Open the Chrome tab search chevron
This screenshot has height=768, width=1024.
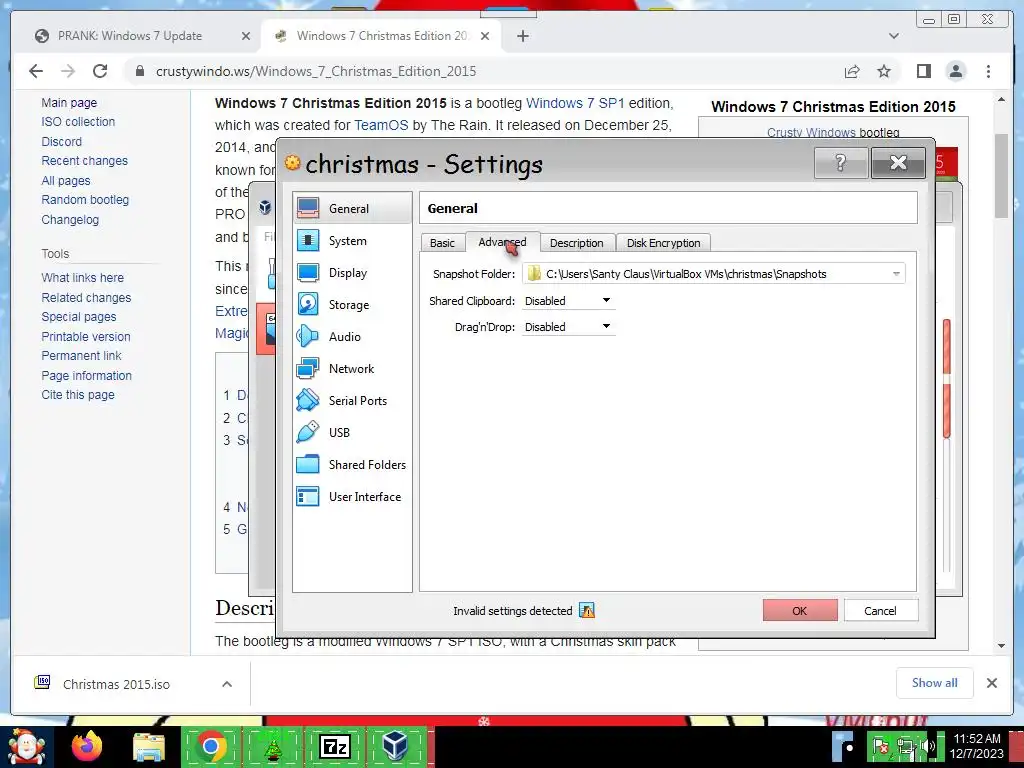click(x=893, y=36)
